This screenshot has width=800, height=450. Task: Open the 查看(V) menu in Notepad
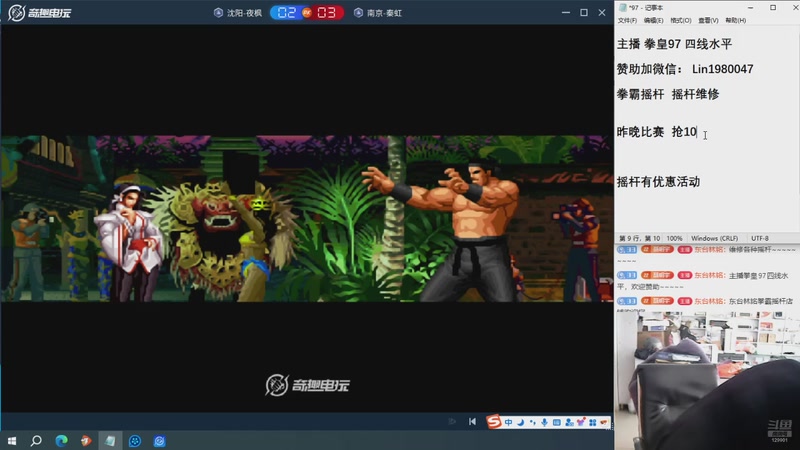coord(708,20)
